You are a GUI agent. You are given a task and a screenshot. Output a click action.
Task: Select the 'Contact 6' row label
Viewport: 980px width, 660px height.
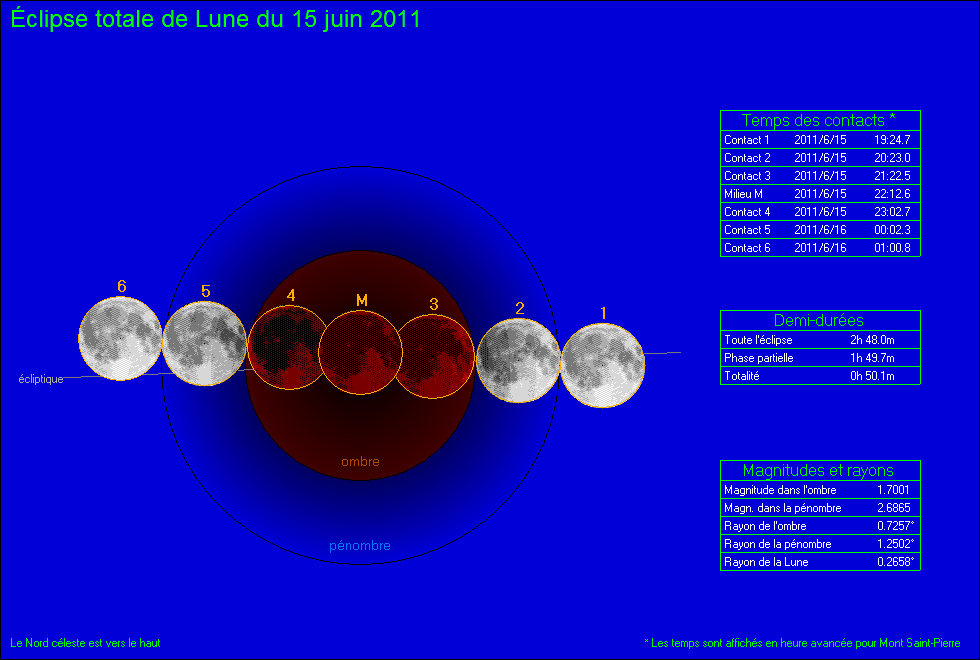point(747,248)
